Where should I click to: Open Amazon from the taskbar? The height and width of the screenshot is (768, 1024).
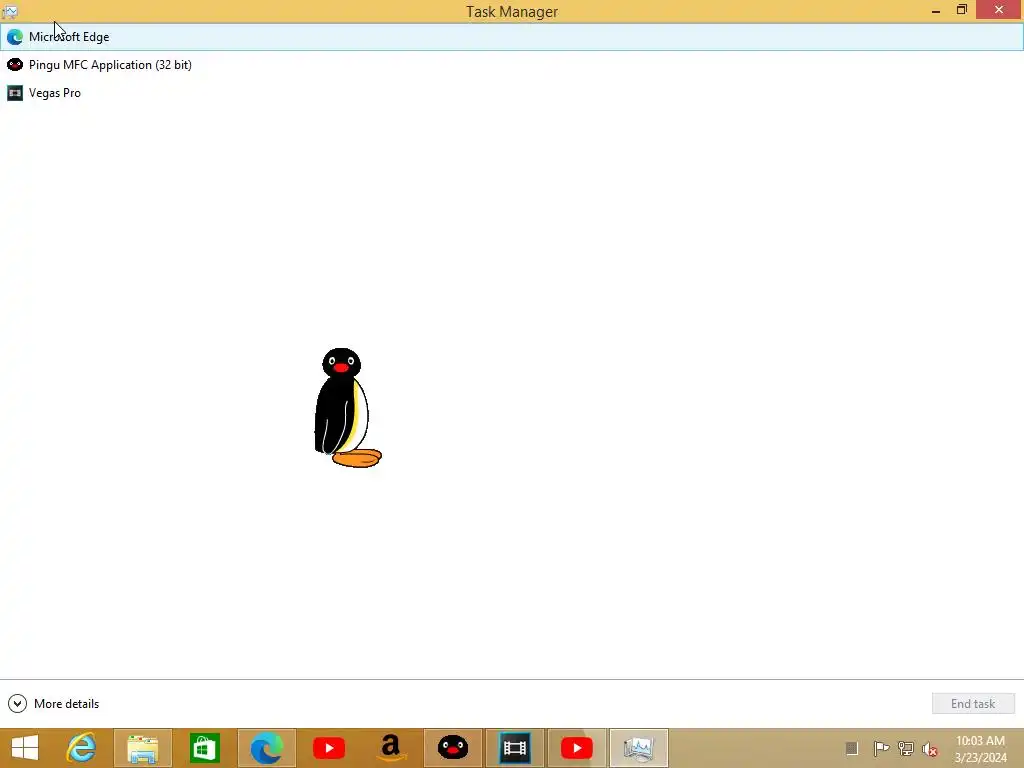point(391,748)
